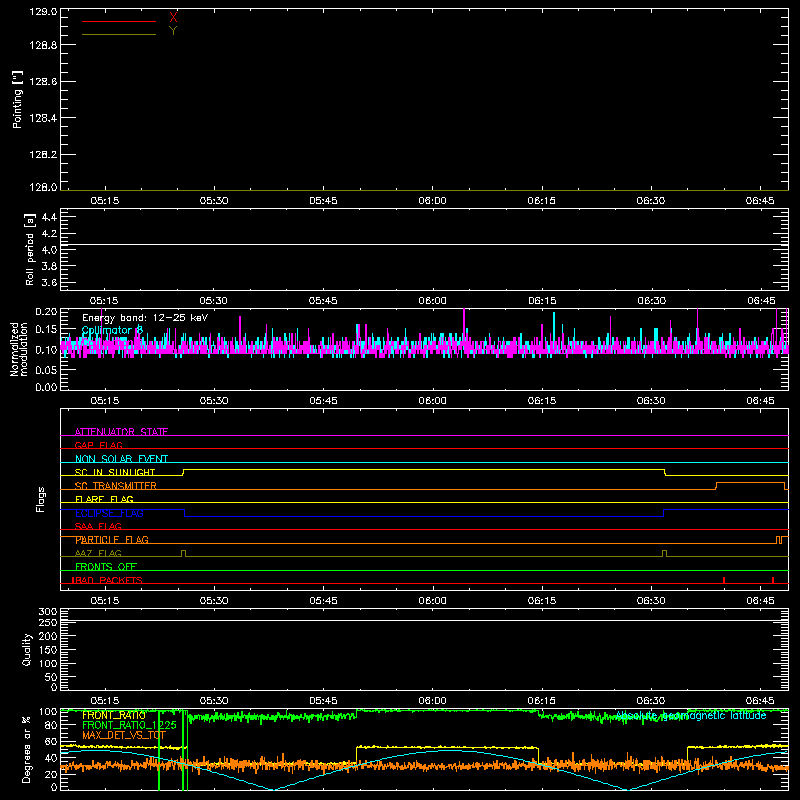The height and width of the screenshot is (800, 800).
Task: Click the SC_TRANSMITTER flag label
Action: tap(115, 486)
